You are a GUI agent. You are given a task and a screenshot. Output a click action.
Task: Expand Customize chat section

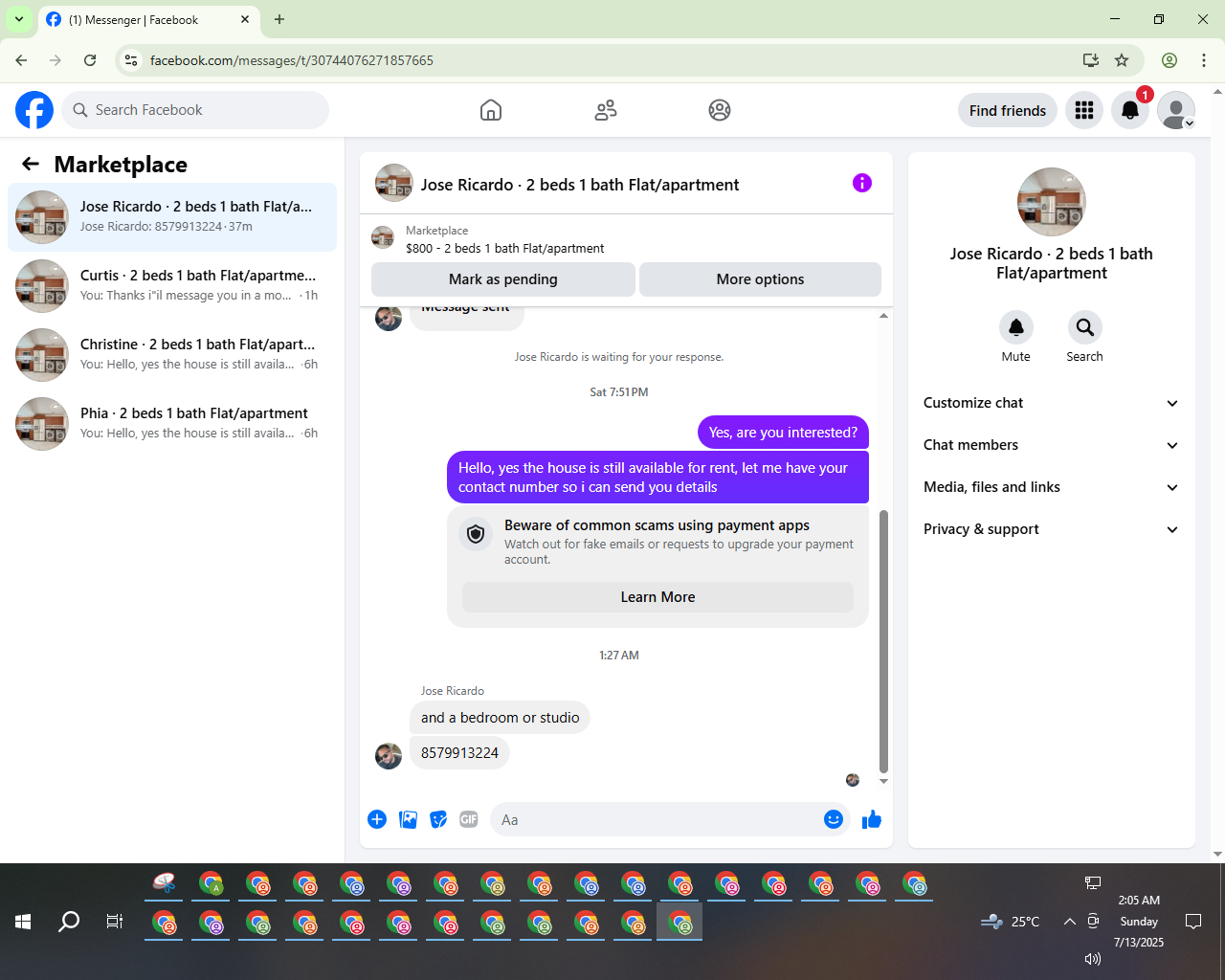1052,403
